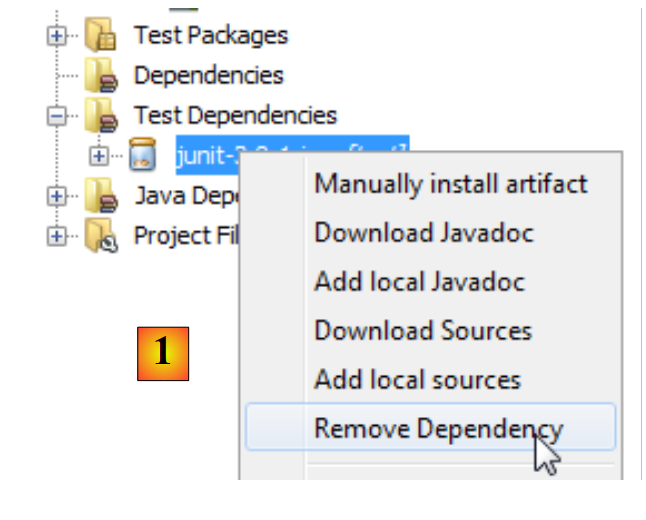646x520 pixels.
Task: Select Download Javadoc from context menu
Action: 424,233
